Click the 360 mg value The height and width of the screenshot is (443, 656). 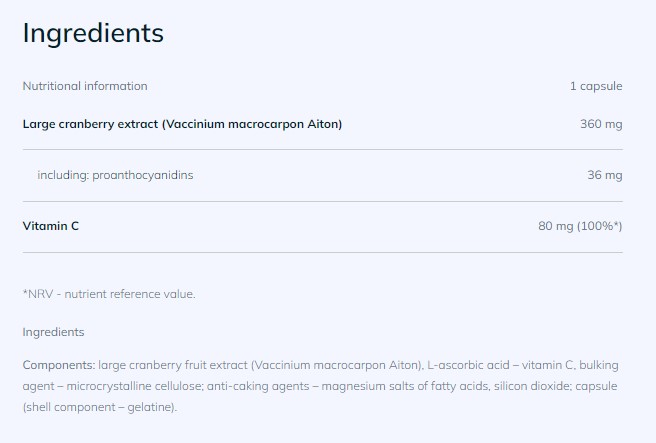pos(600,124)
